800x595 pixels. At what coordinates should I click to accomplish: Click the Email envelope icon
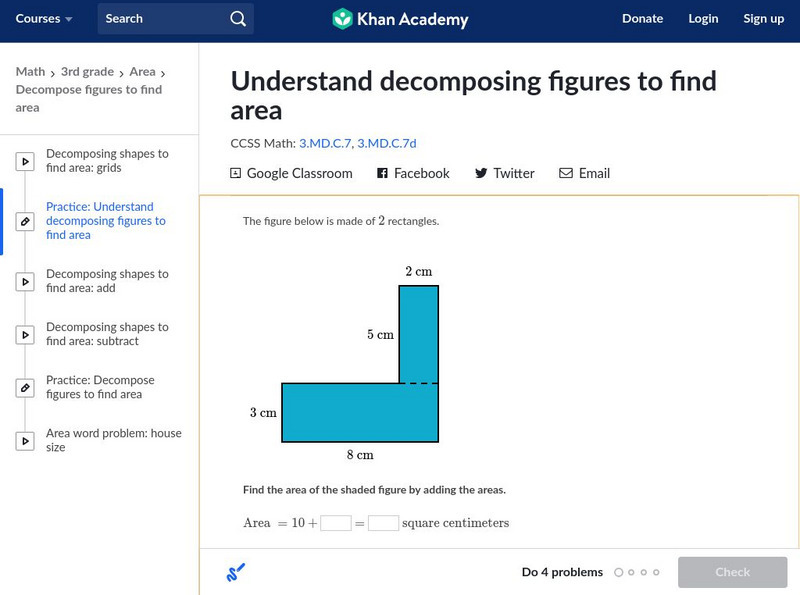[566, 173]
